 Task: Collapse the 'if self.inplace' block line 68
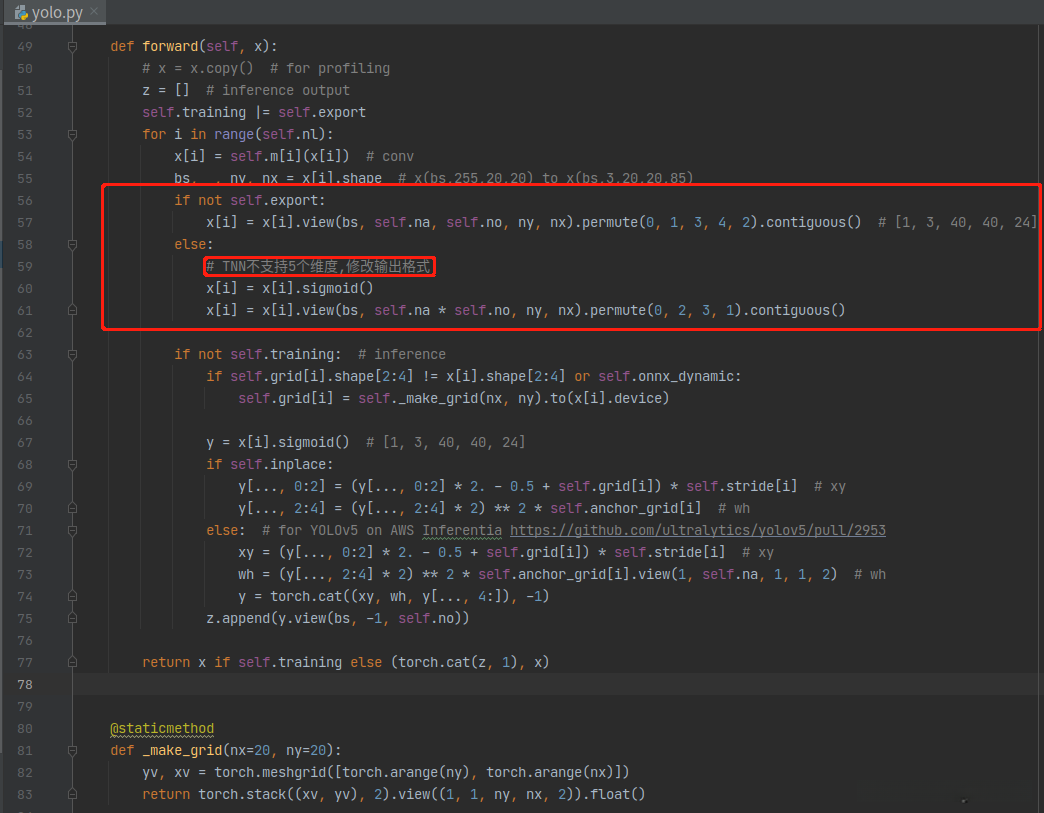73,464
